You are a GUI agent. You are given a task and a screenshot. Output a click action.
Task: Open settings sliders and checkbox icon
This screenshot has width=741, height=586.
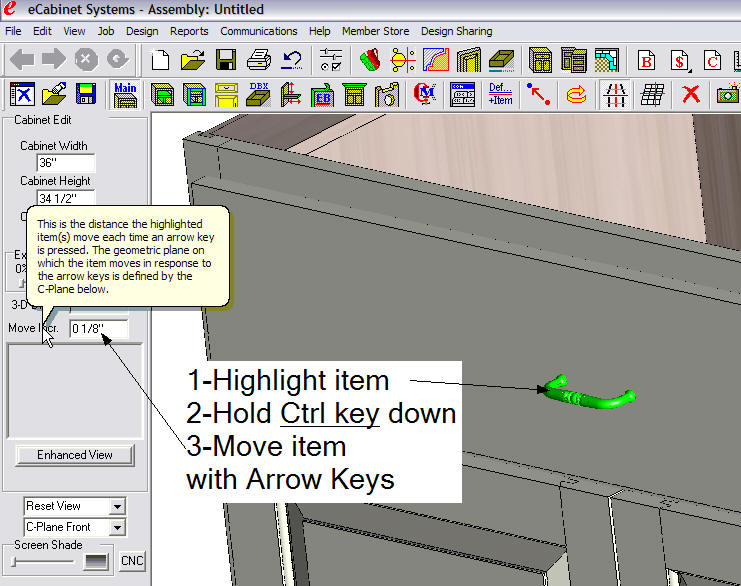pyautogui.click(x=330, y=60)
